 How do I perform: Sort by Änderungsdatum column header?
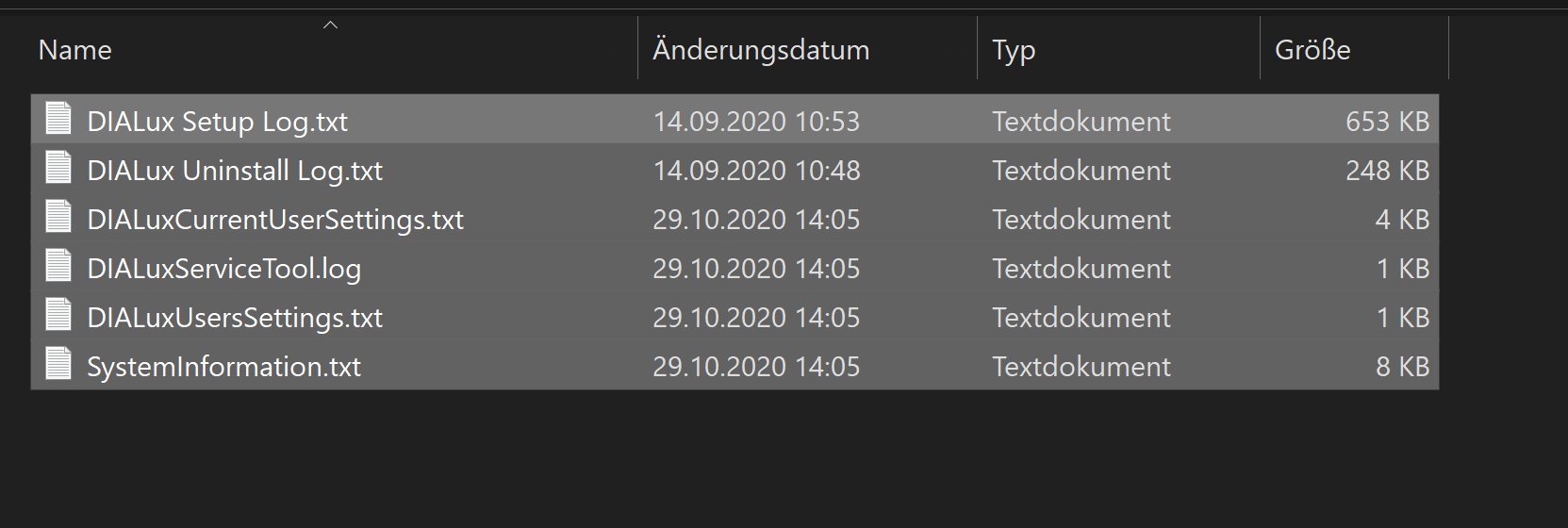761,50
